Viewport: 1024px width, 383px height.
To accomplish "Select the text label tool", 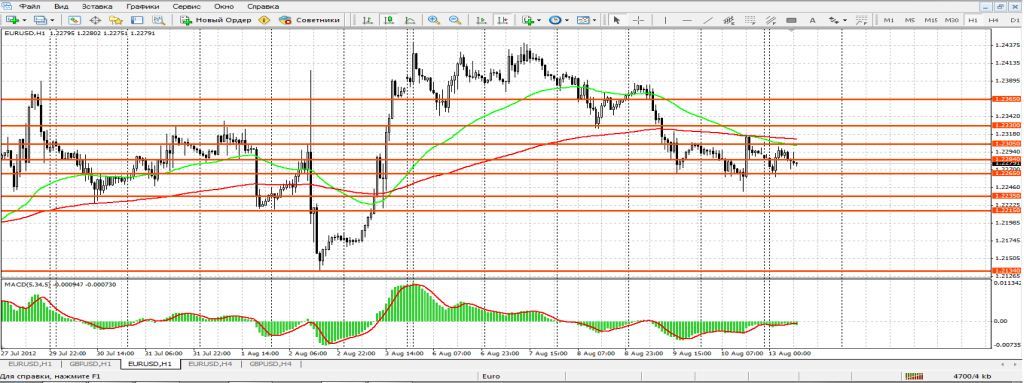I will tap(812, 20).
